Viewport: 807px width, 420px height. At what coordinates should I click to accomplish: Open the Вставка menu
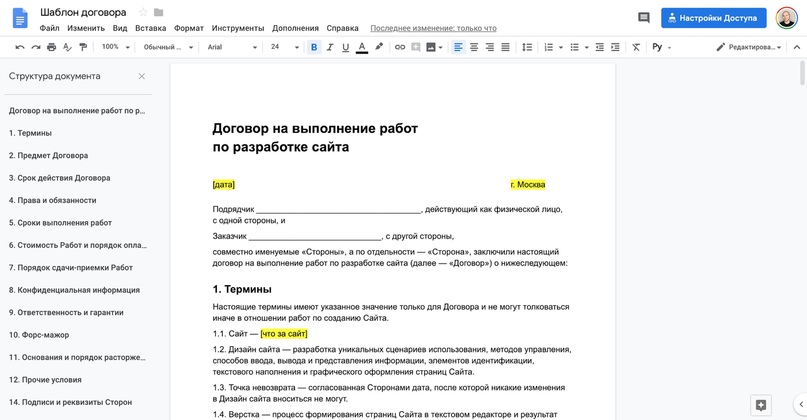click(x=150, y=28)
